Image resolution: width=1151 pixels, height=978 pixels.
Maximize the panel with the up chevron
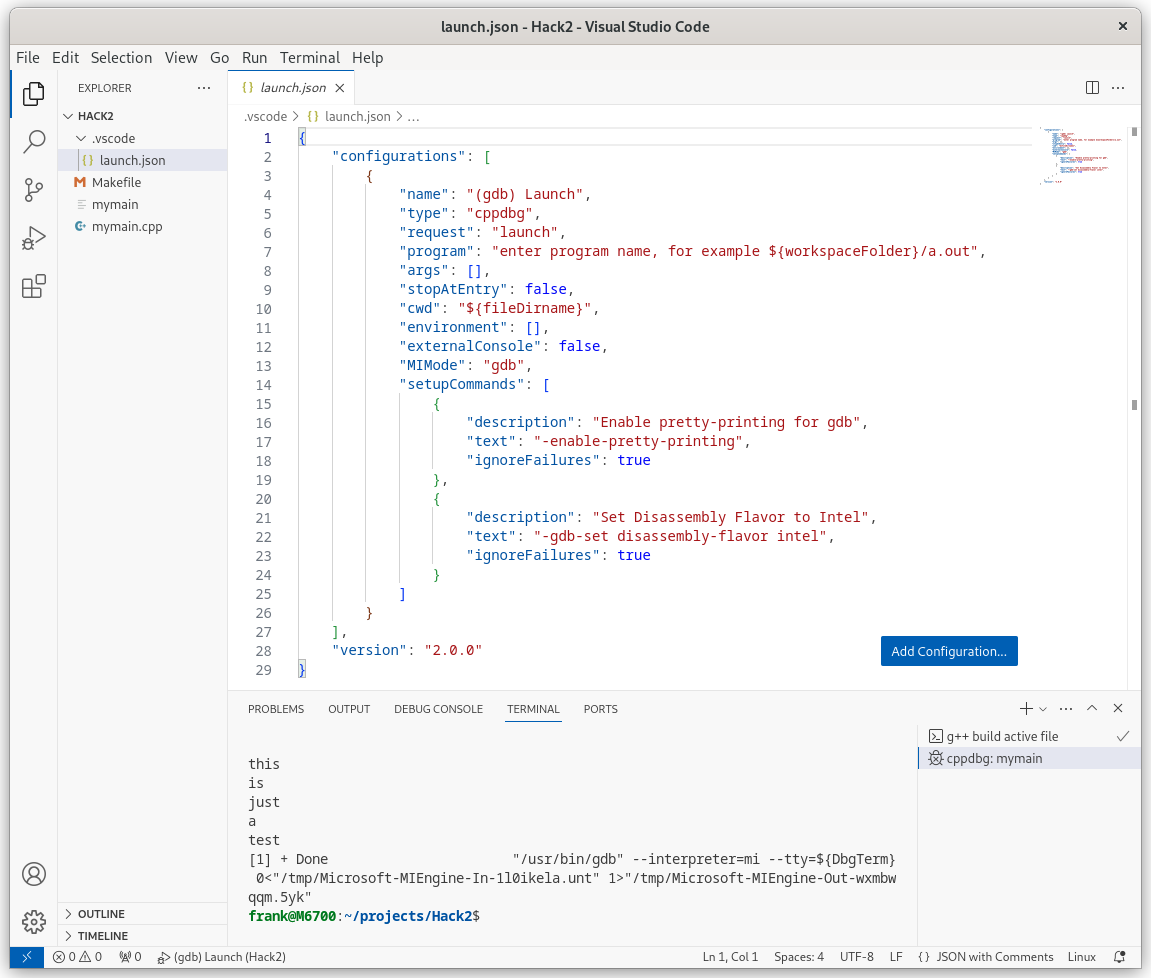[1092, 709]
